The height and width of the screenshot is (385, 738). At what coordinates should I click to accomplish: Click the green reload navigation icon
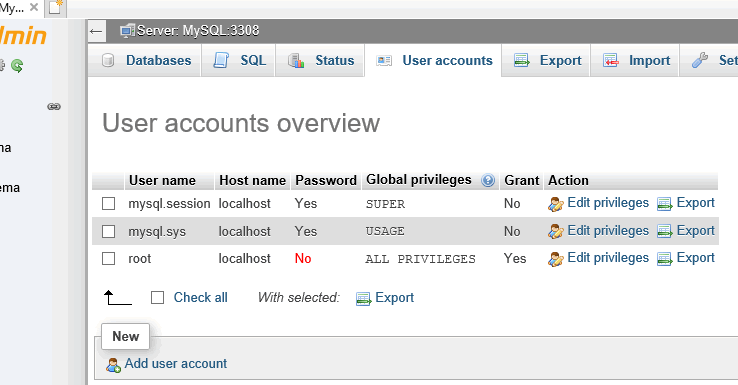[17, 65]
